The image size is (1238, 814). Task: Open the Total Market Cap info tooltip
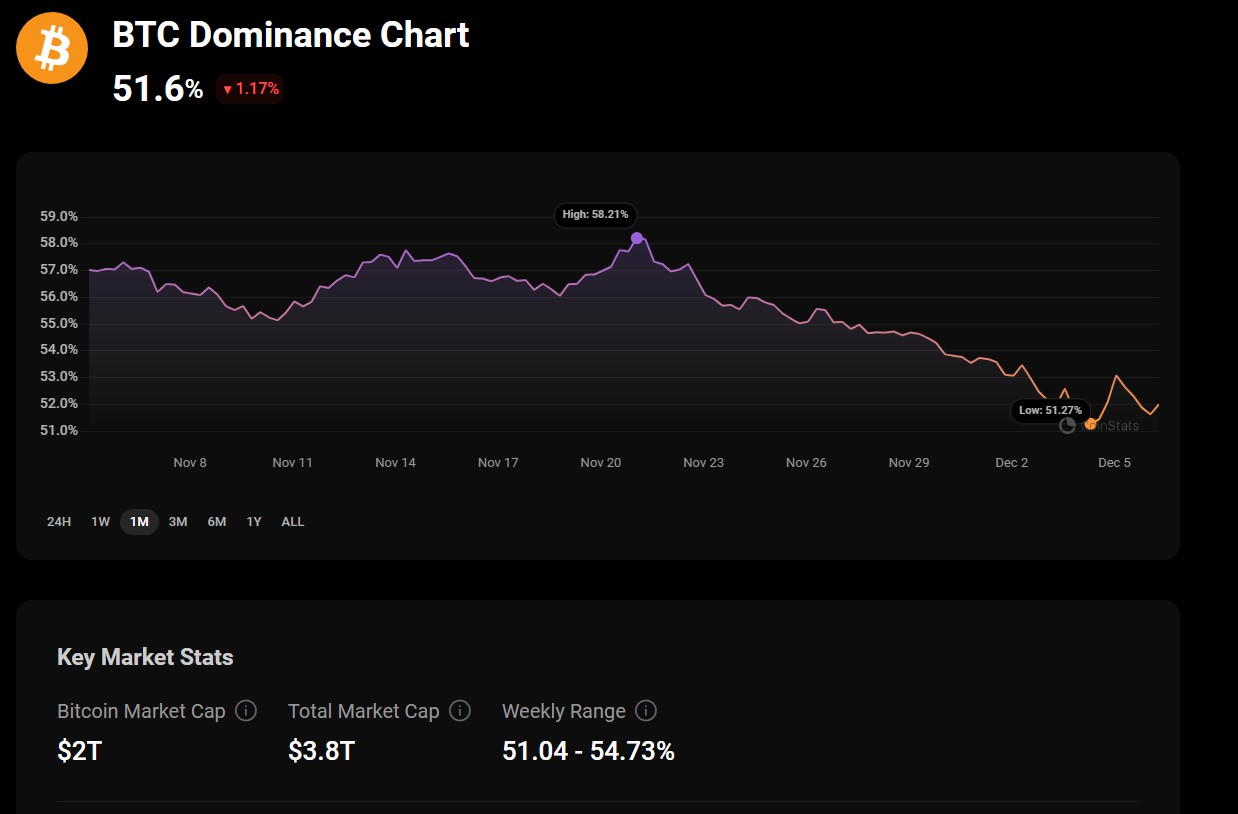(460, 711)
